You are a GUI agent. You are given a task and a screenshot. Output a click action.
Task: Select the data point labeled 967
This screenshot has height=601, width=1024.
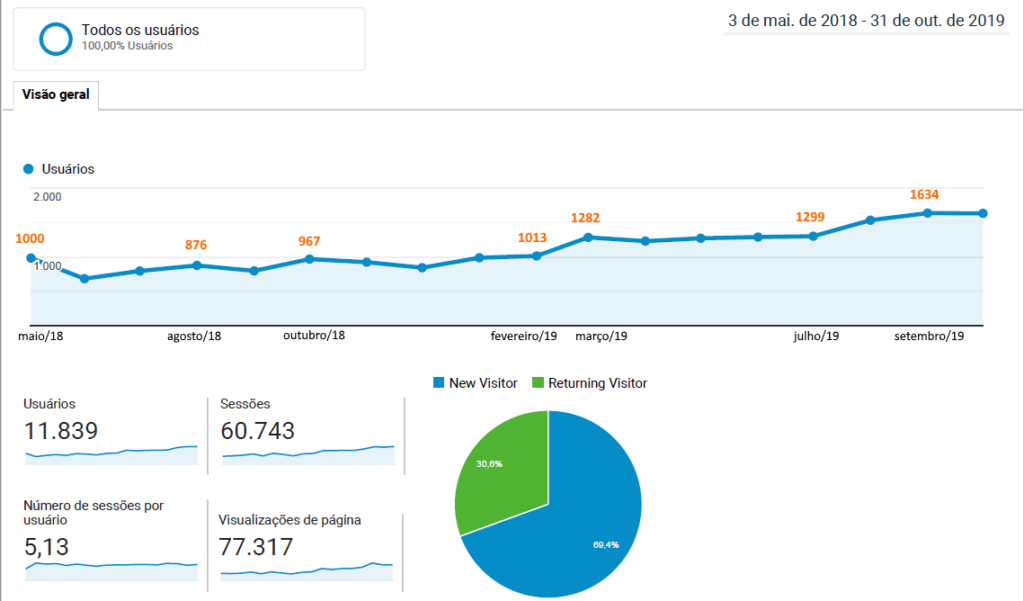(x=310, y=259)
